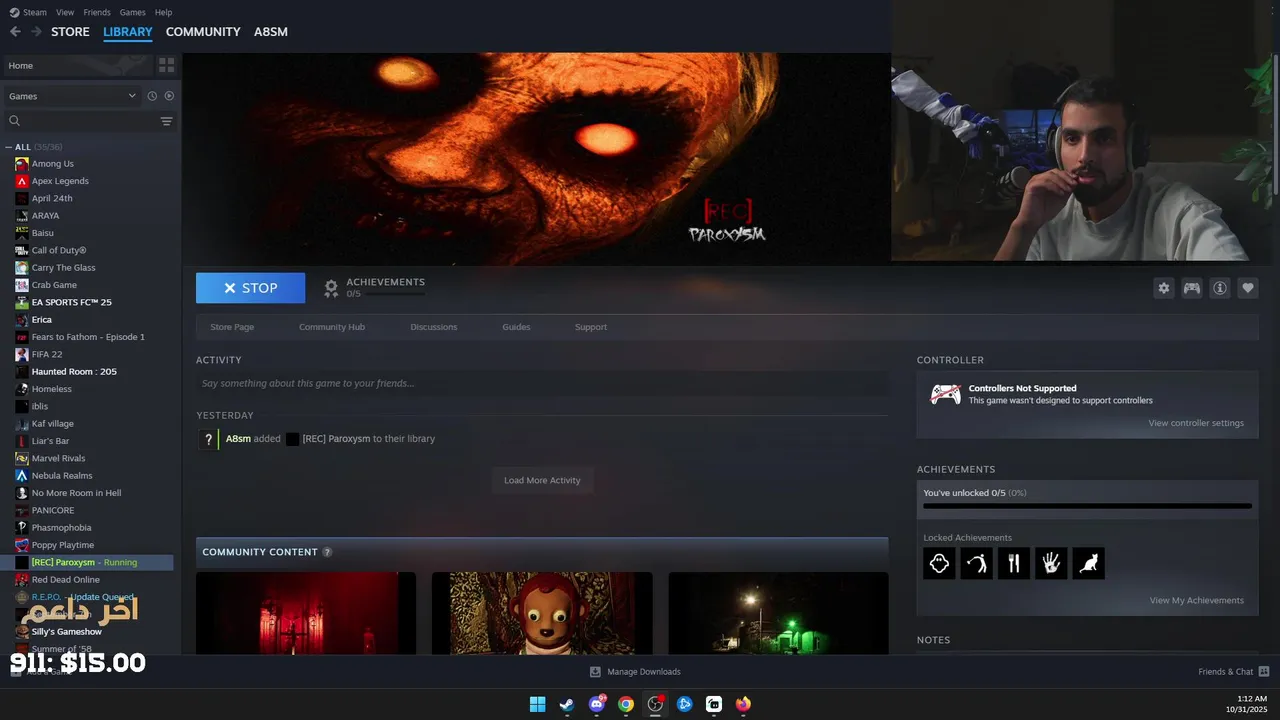Open the Windows Start menu
The image size is (1280, 720).
[537, 704]
